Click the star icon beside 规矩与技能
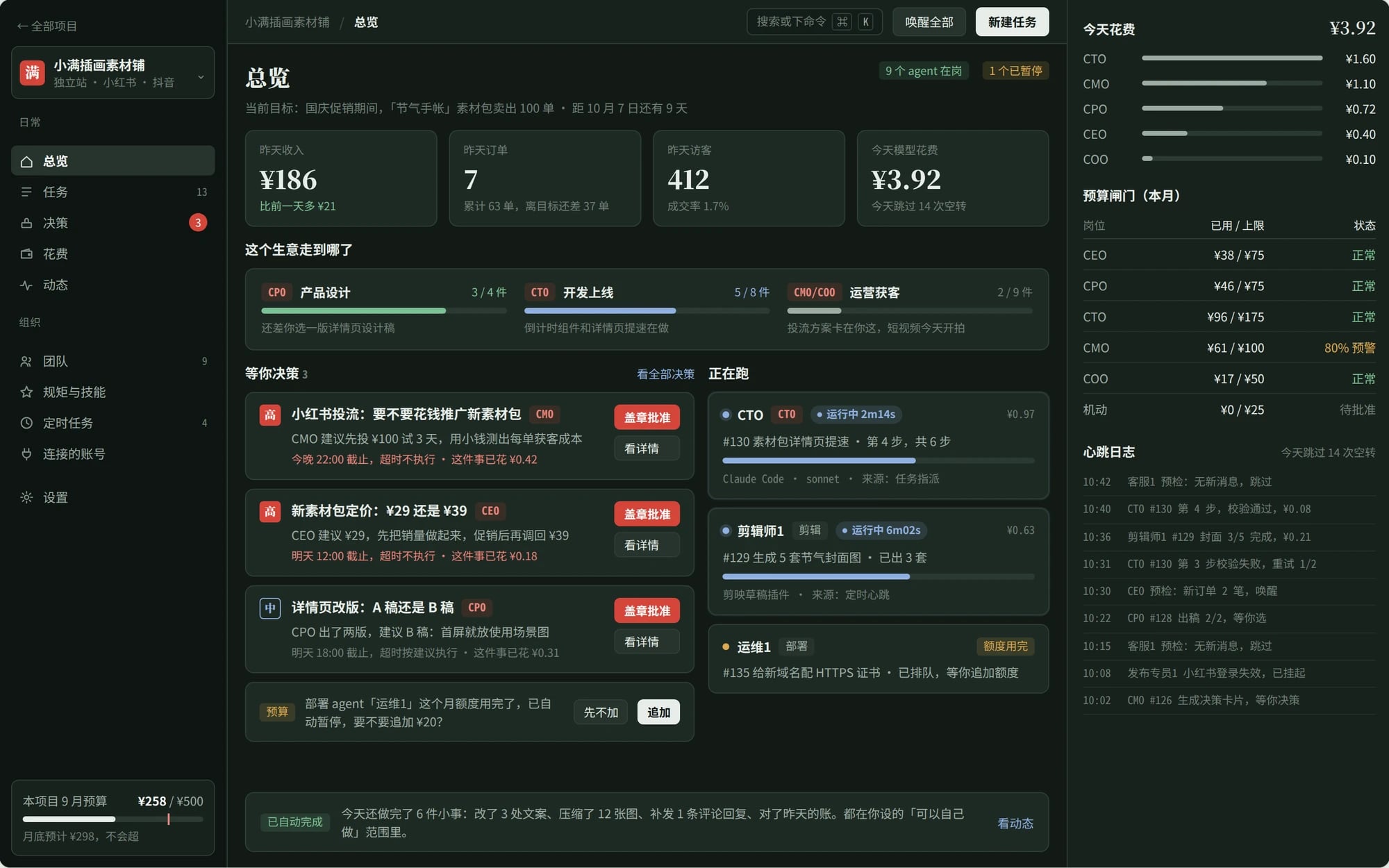 pyautogui.click(x=26, y=392)
